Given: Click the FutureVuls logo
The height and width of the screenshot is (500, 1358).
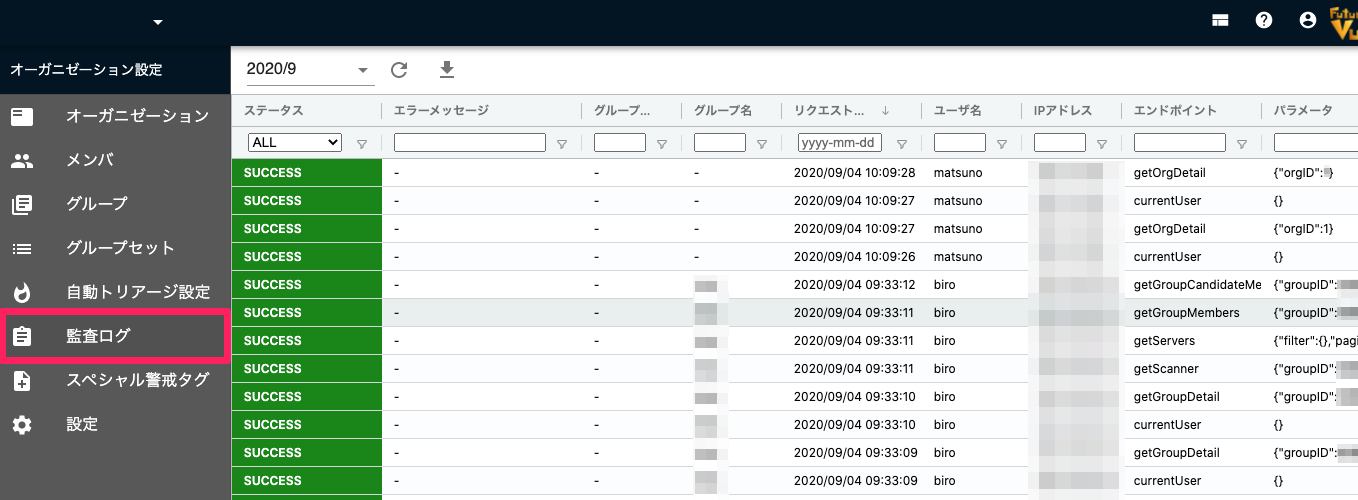Looking at the screenshot, I should (x=1343, y=22).
